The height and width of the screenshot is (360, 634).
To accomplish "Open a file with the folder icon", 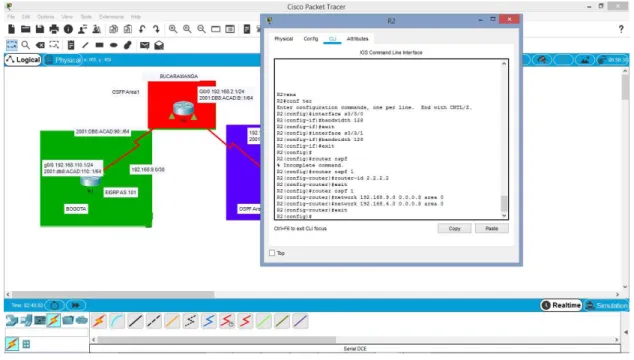I will 25,29.
